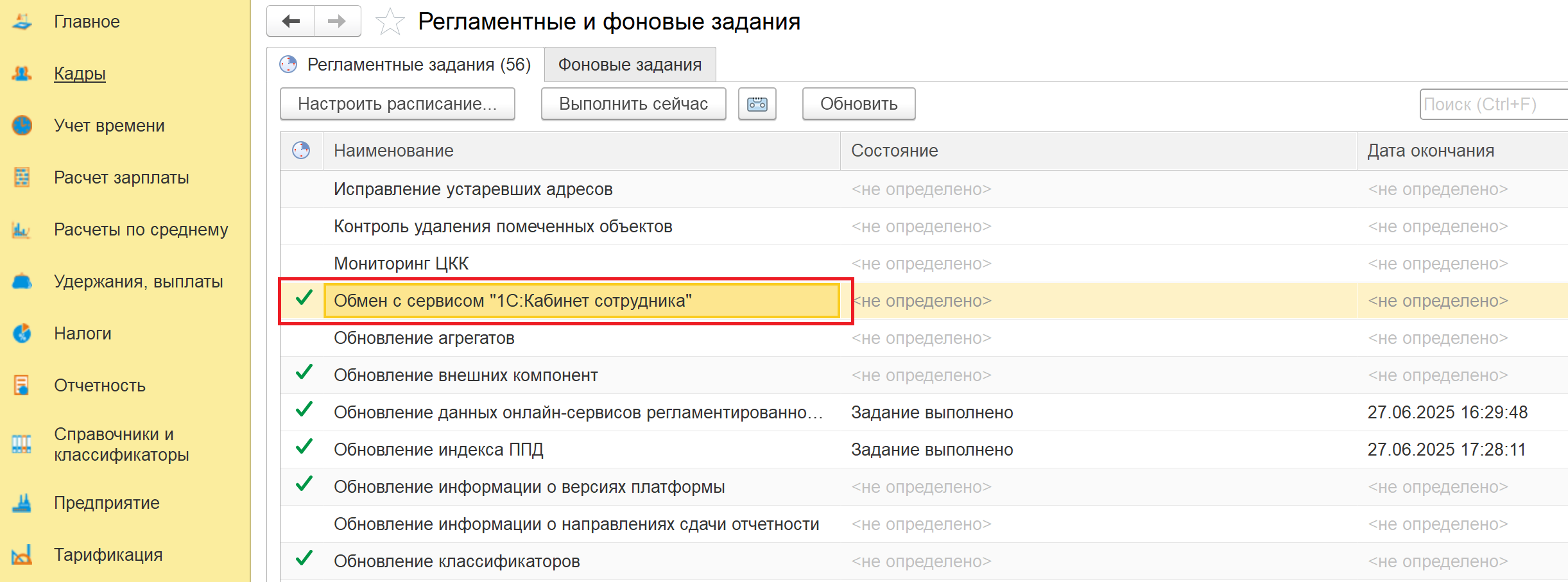Open Учет времени menu section
Viewport: 1568px width, 582px height.
[109, 126]
